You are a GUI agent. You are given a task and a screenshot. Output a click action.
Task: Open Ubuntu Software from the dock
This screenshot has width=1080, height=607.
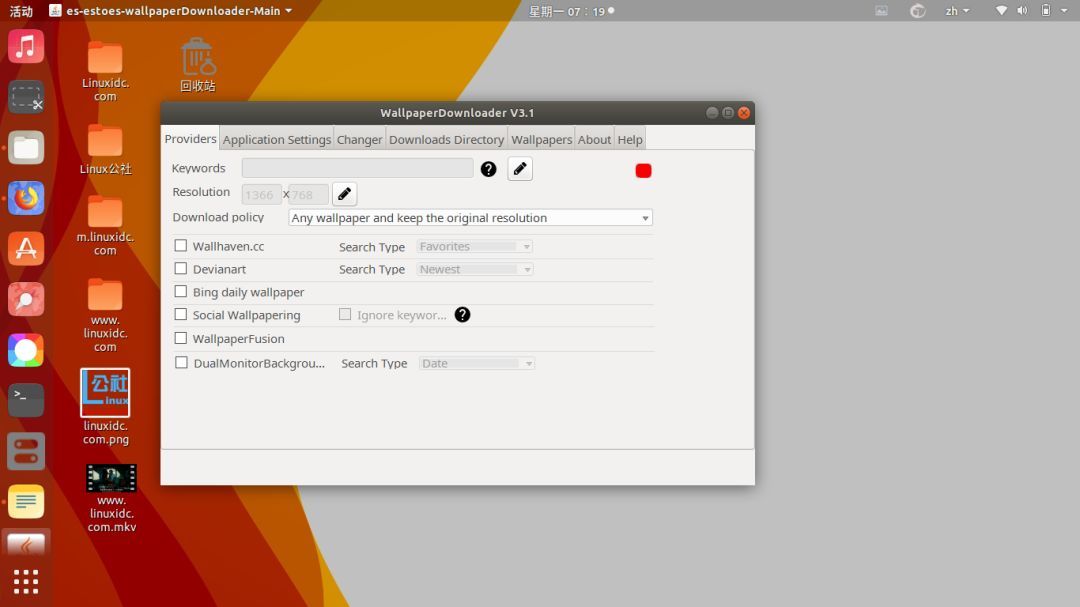click(x=26, y=249)
